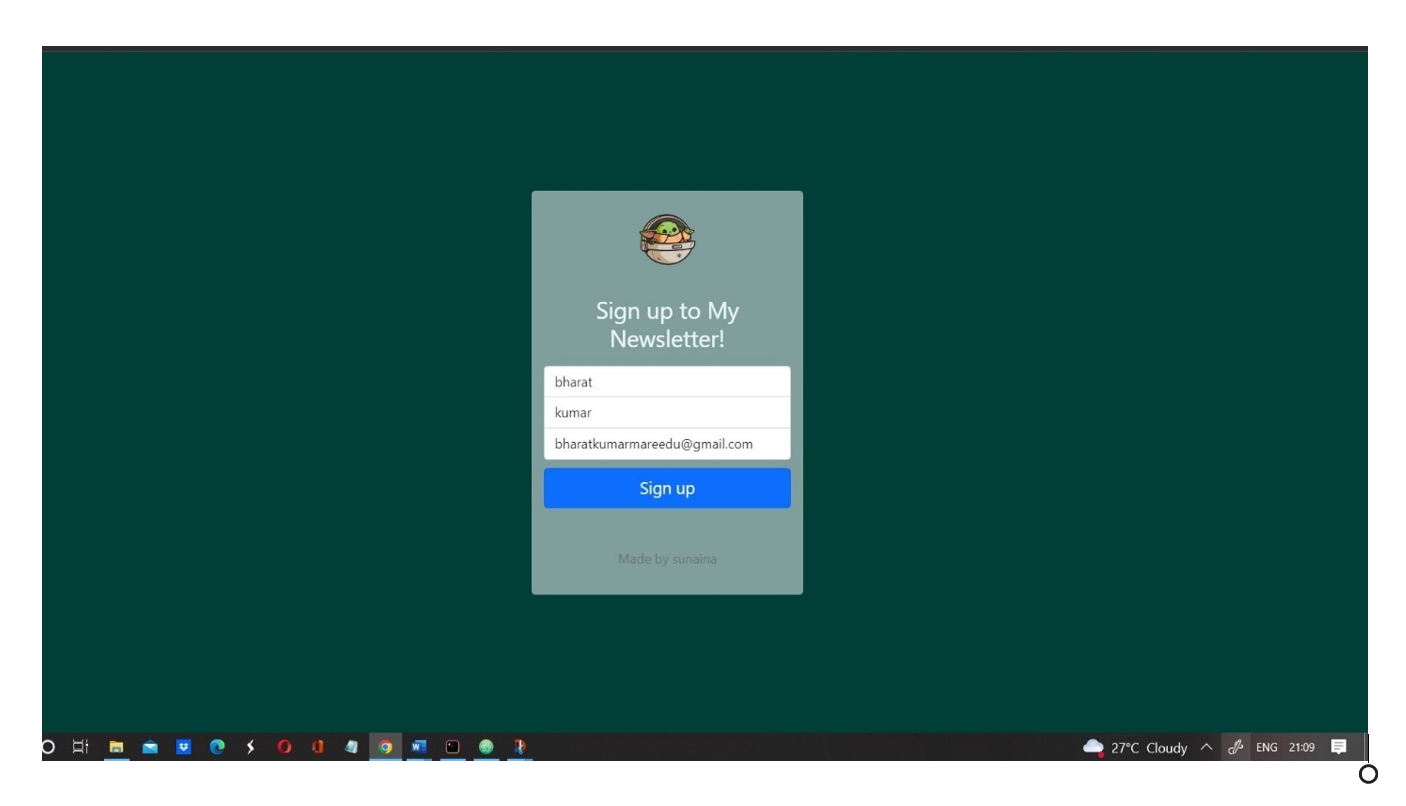The height and width of the screenshot is (806, 1406).
Task: Open File Explorer from the taskbar
Action: pyautogui.click(x=116, y=747)
